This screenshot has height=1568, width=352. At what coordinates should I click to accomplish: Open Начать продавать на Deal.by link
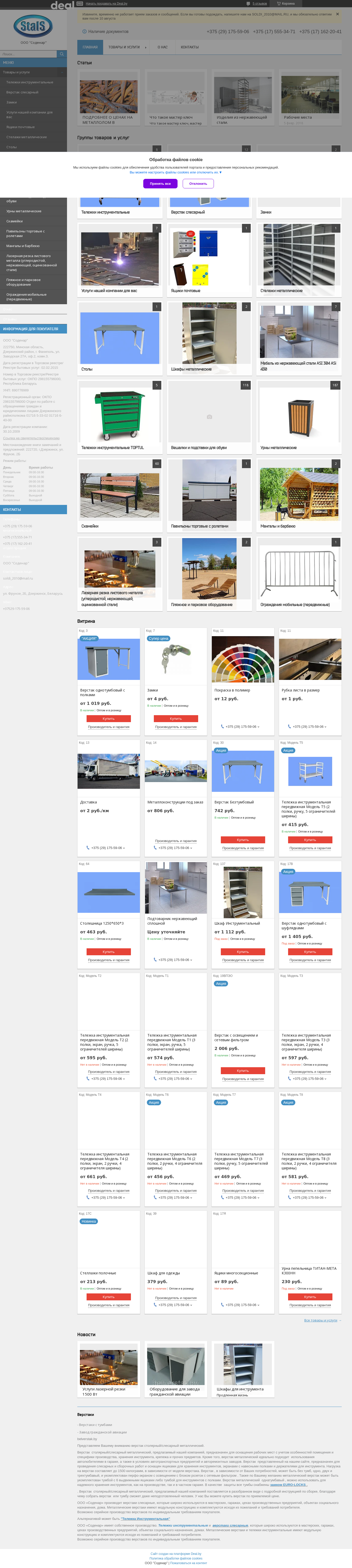pos(107,4)
